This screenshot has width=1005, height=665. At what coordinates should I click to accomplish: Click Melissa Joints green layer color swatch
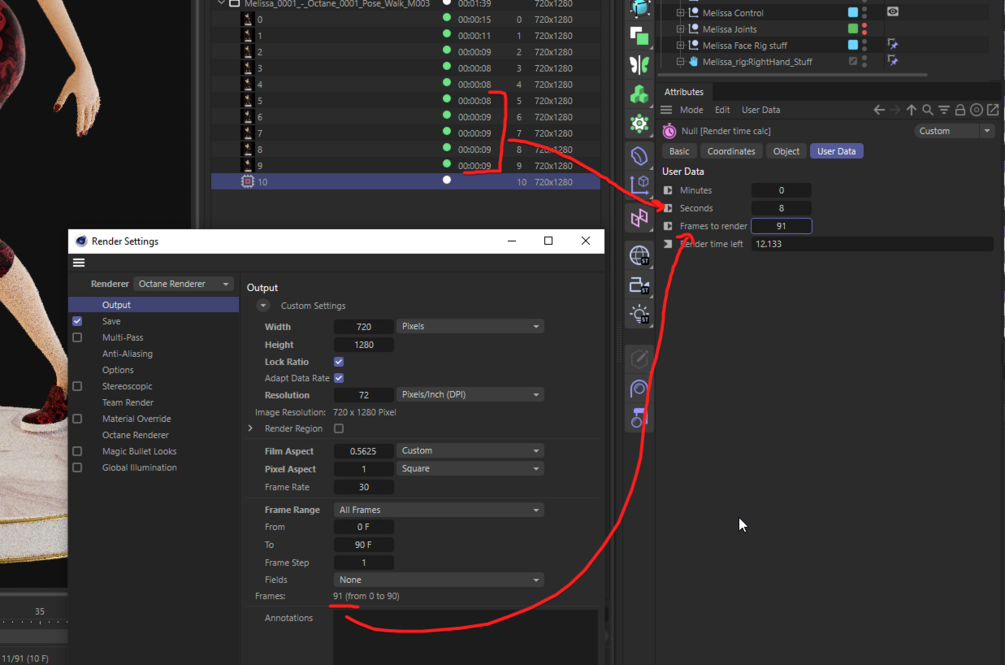[853, 28]
